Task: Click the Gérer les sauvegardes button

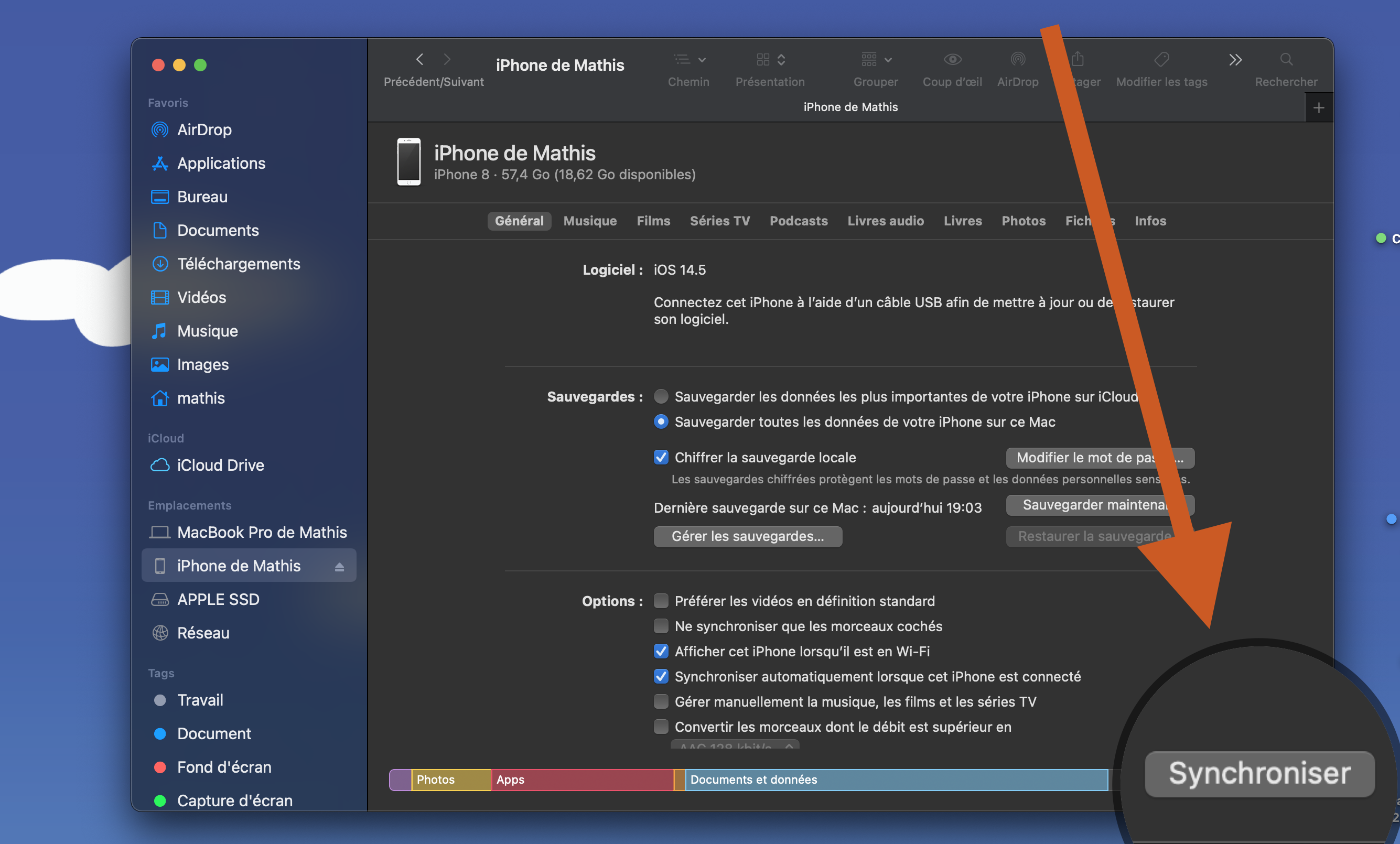Action: coord(747,536)
